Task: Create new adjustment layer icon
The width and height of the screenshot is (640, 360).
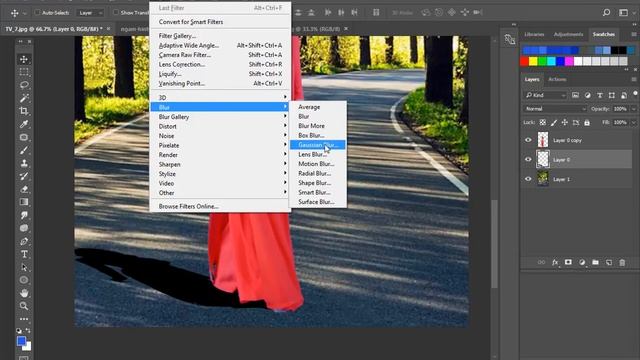Action: [582, 262]
